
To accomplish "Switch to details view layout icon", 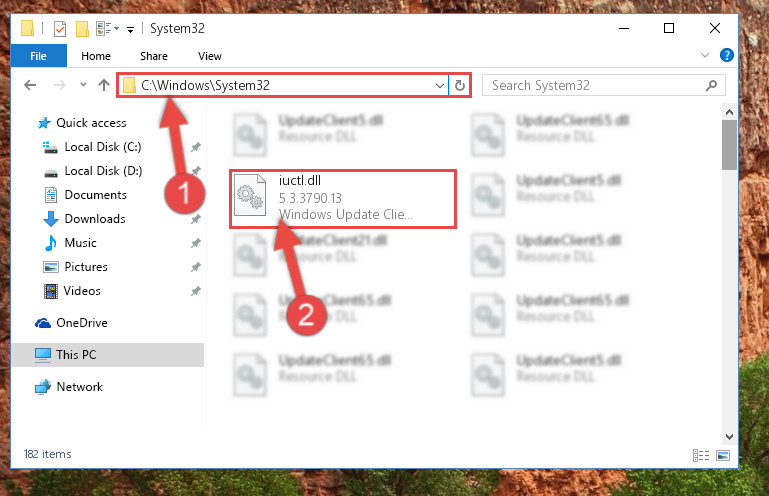I will tap(701, 455).
